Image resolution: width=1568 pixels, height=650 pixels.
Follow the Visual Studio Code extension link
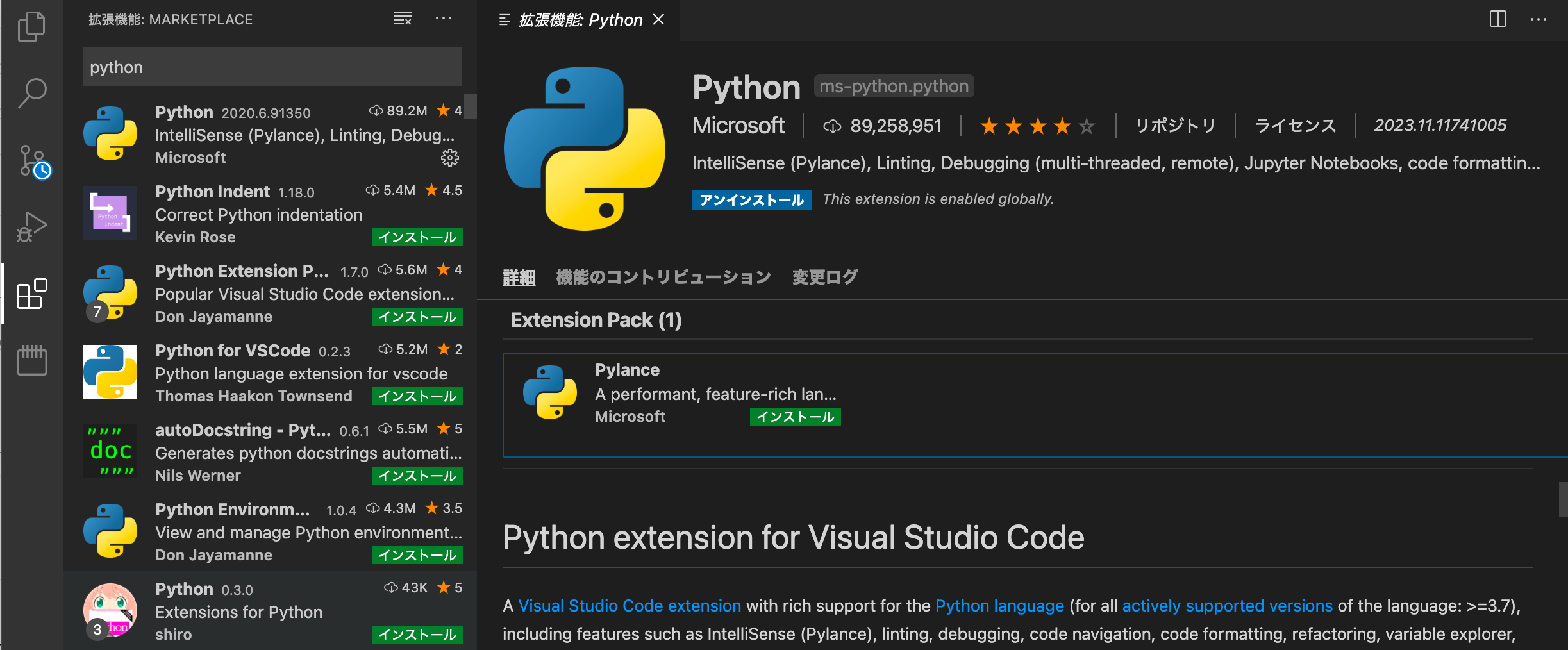pos(630,606)
